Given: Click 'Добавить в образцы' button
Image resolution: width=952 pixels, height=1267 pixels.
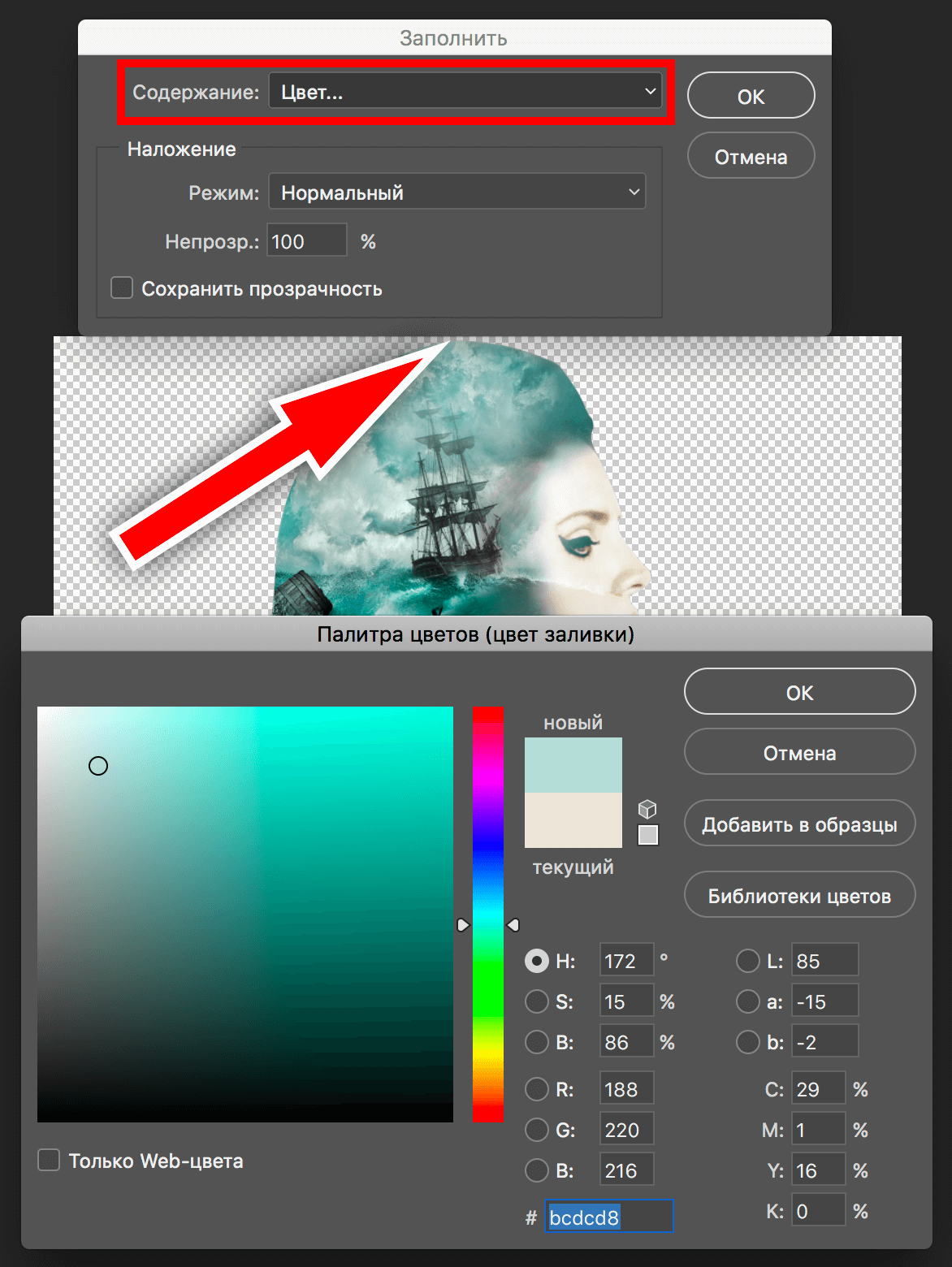Looking at the screenshot, I should tap(799, 824).
